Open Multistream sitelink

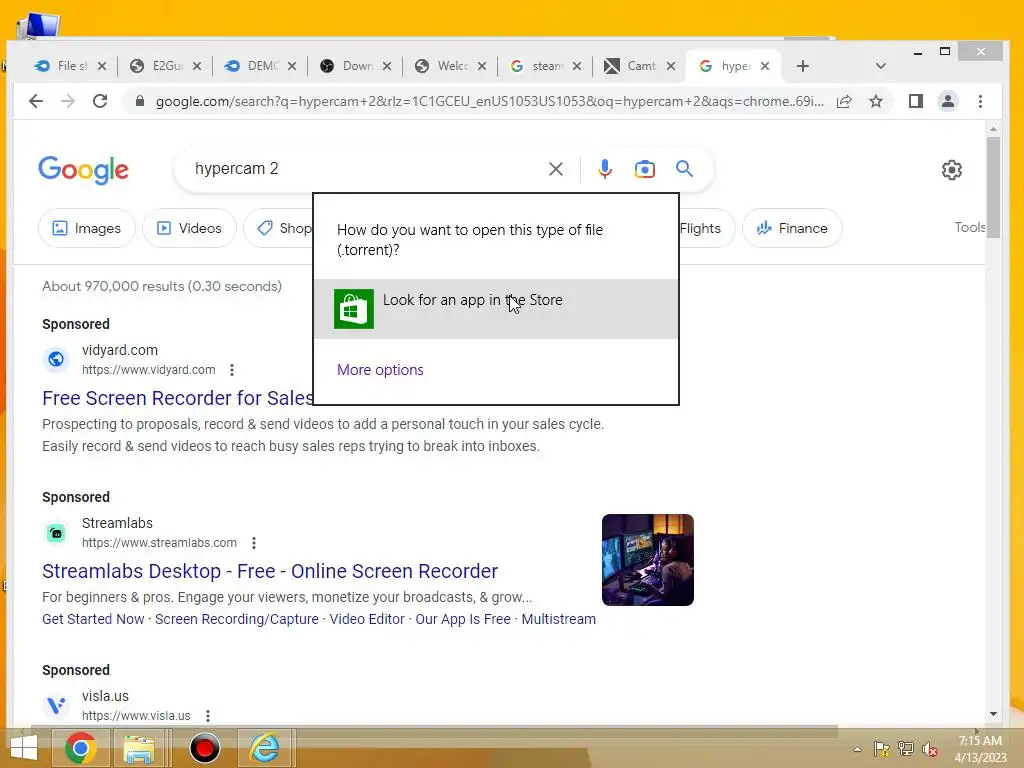[x=558, y=619]
